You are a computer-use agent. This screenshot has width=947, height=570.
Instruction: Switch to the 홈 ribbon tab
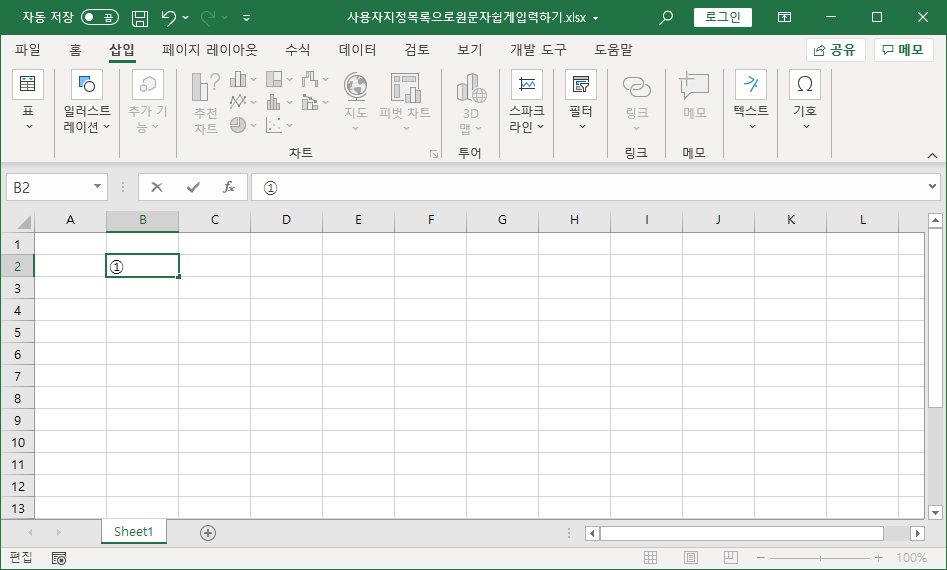(75, 50)
